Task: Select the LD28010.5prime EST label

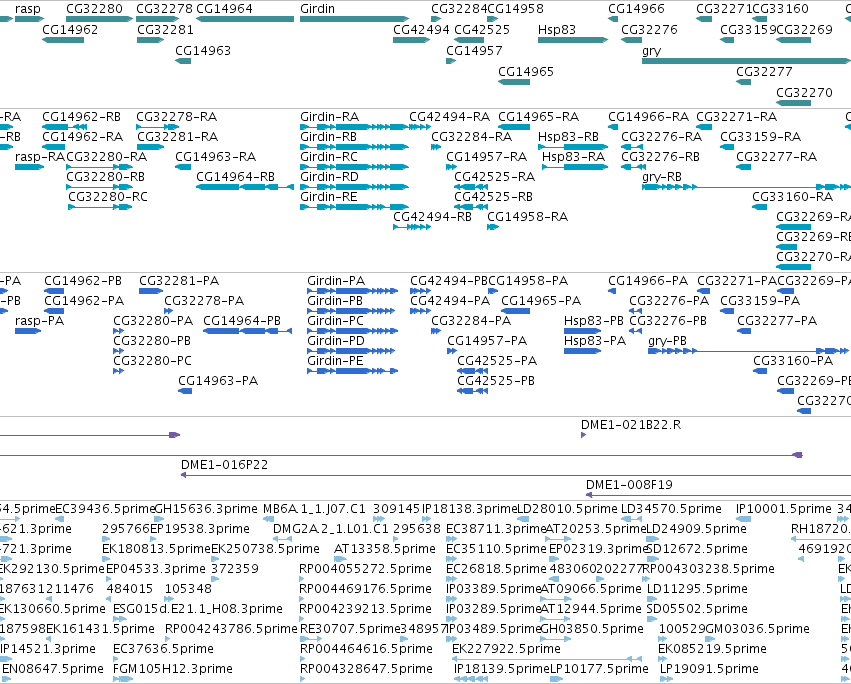Action: [568, 509]
